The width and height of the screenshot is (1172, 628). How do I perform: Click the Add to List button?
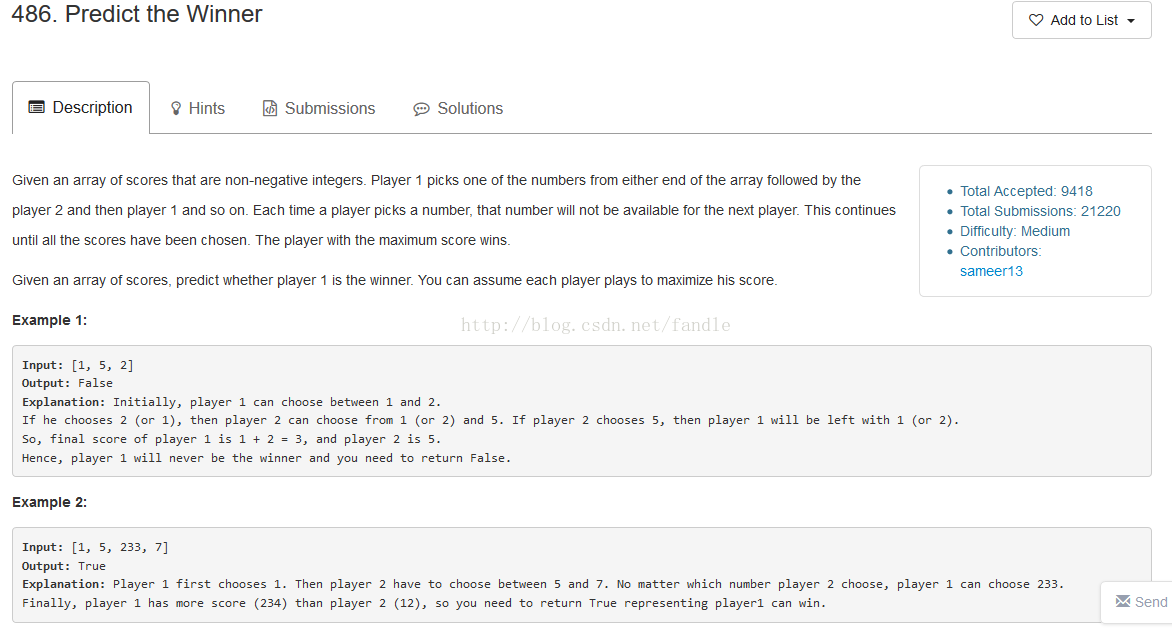(x=1082, y=20)
